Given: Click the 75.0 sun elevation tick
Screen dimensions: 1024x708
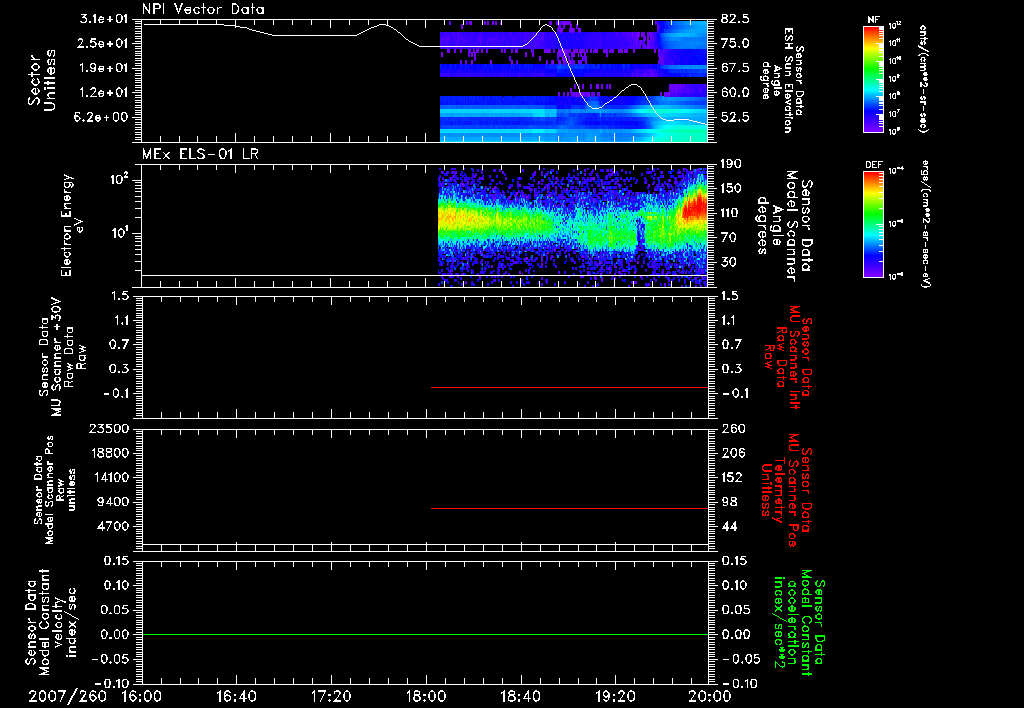Looking at the screenshot, I should [735, 43].
